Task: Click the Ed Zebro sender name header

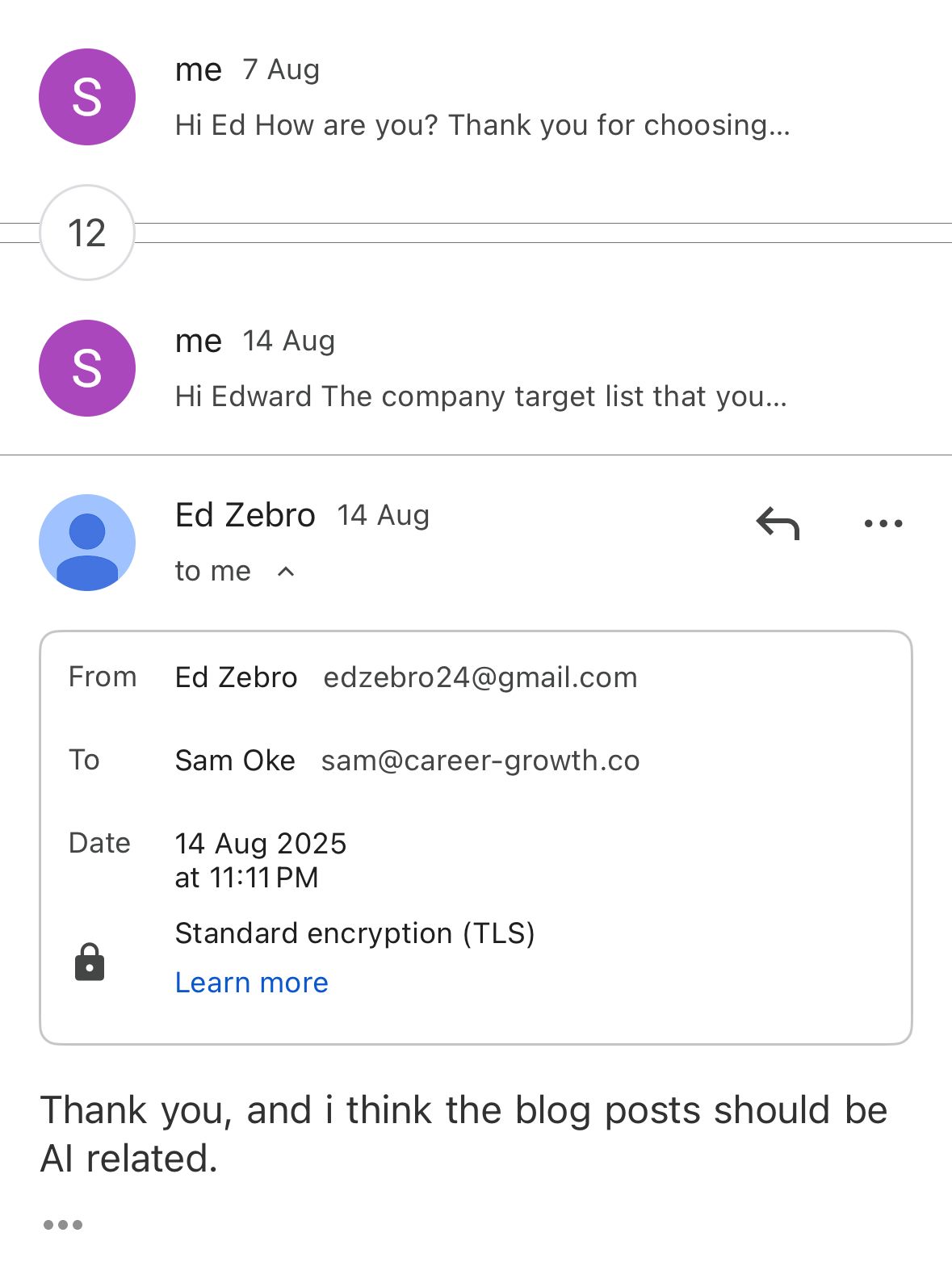Action: tap(245, 515)
